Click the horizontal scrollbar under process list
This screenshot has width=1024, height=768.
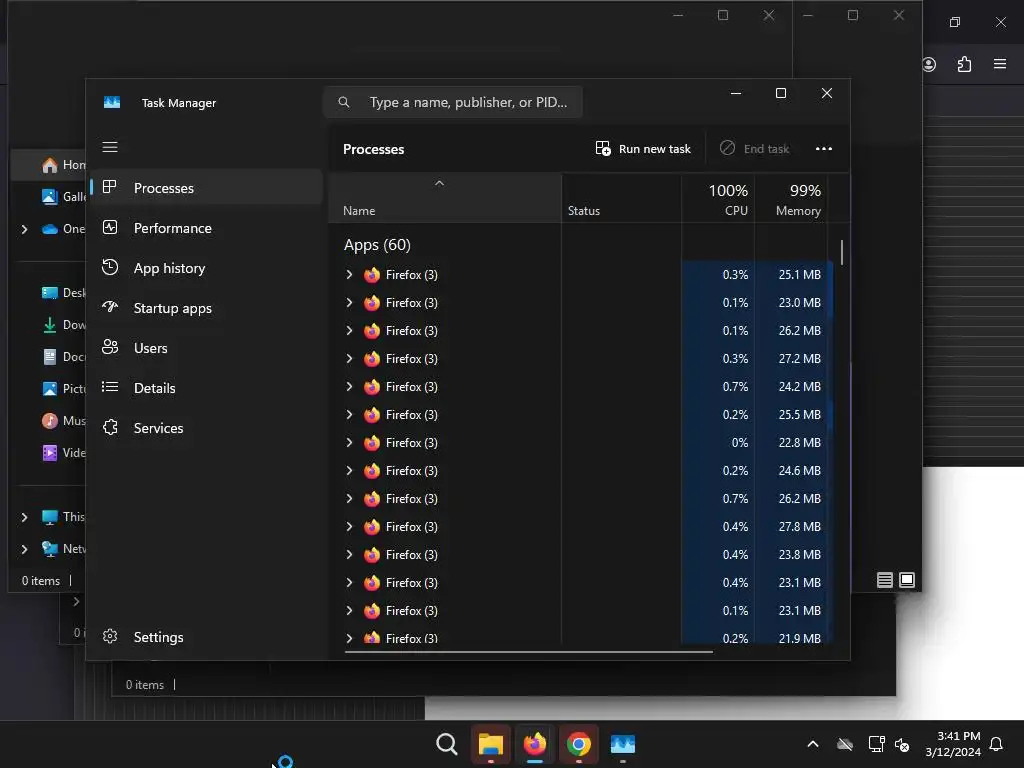tap(528, 651)
